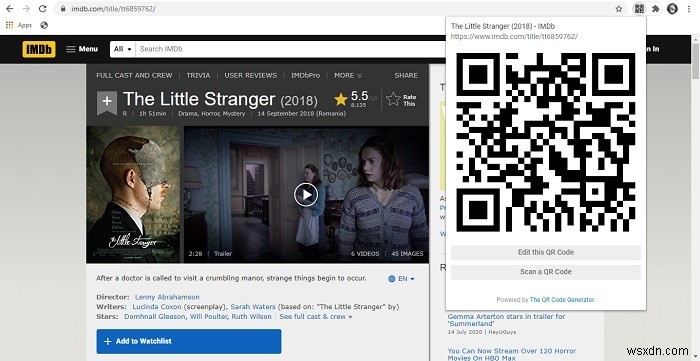Image resolution: width=700 pixels, height=361 pixels.
Task: Click Scan a QR Code button
Action: click(x=546, y=272)
